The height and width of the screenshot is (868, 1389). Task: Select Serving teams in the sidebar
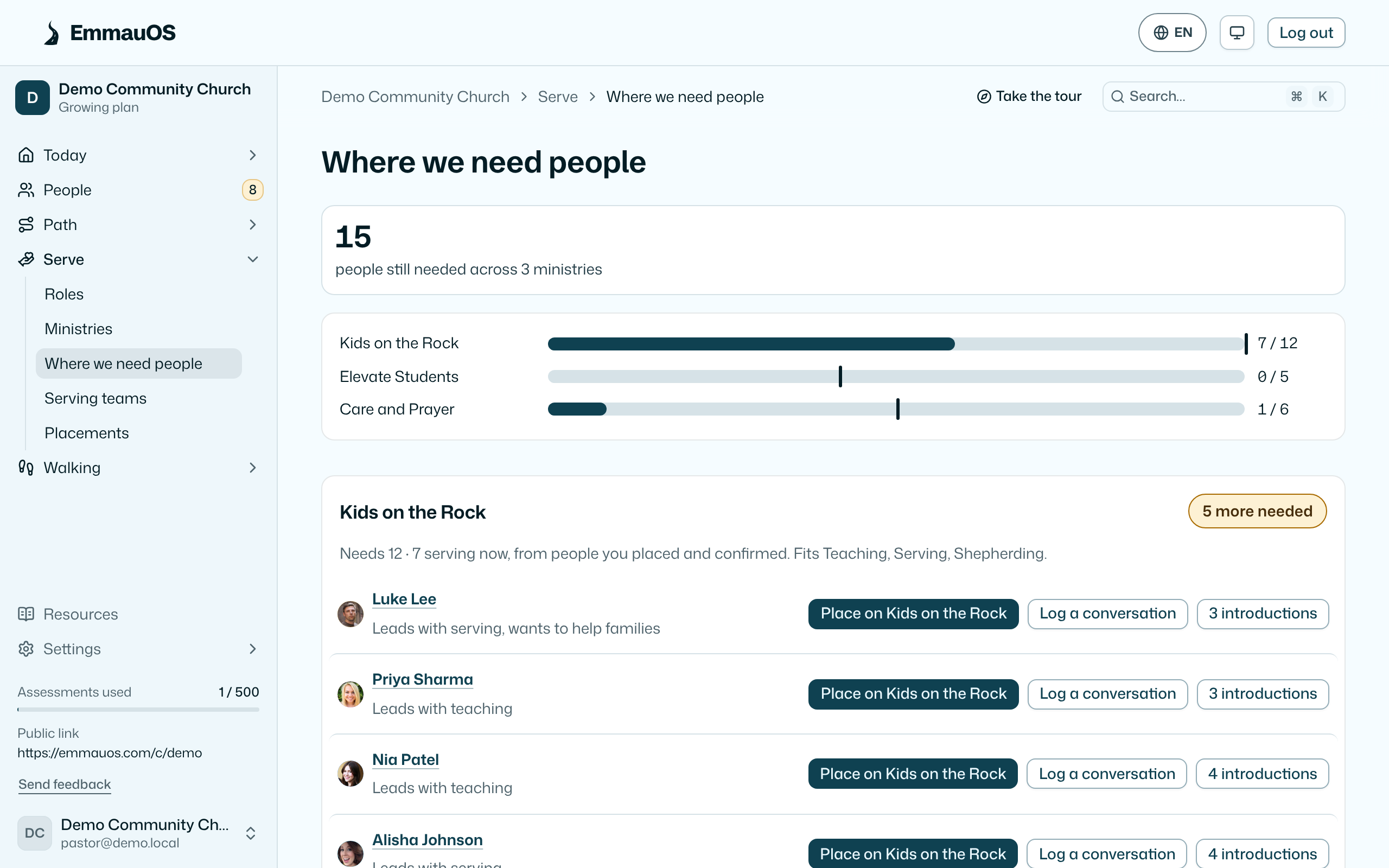click(x=138, y=398)
